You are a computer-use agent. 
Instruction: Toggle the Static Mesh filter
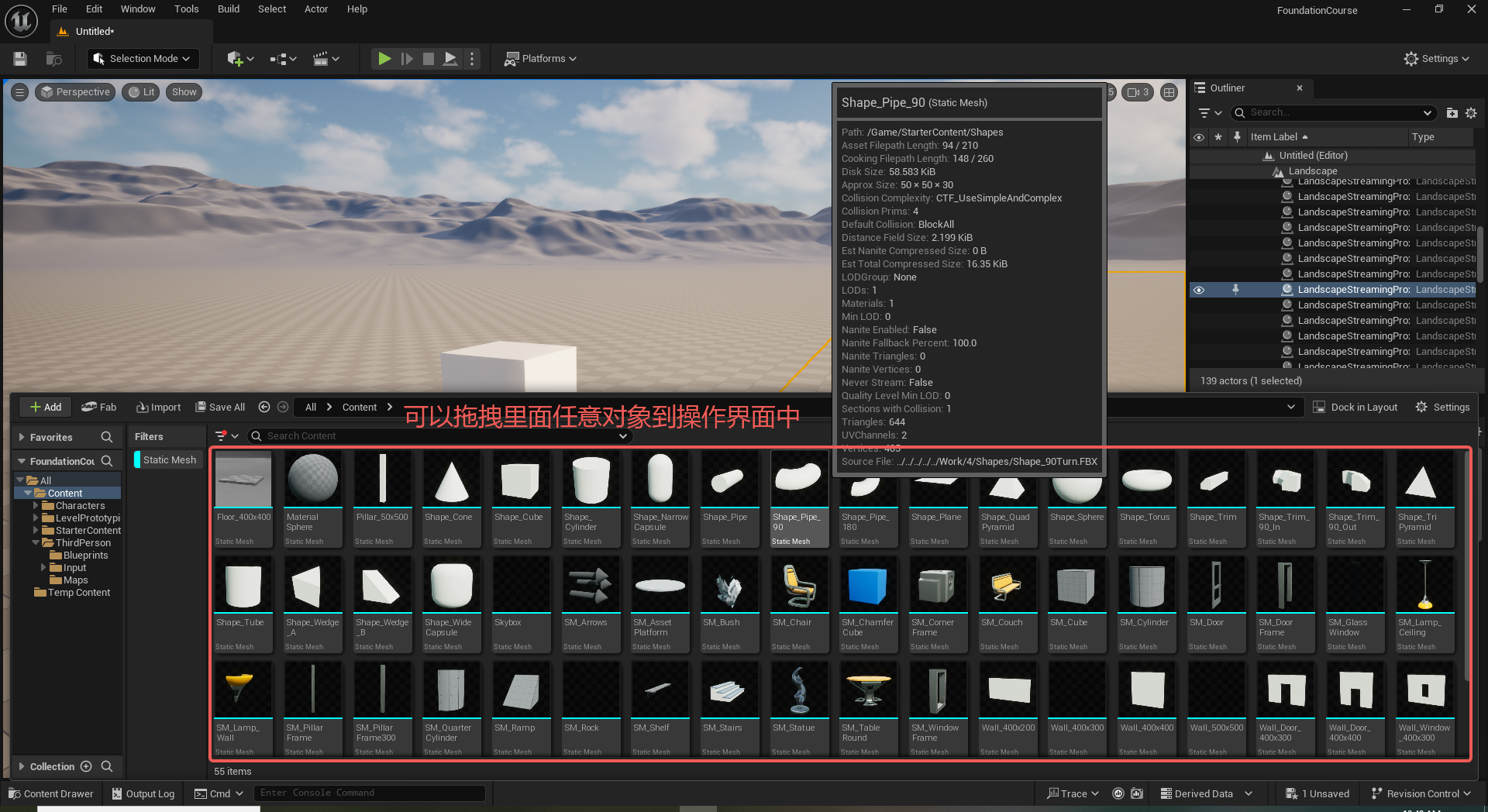click(169, 460)
